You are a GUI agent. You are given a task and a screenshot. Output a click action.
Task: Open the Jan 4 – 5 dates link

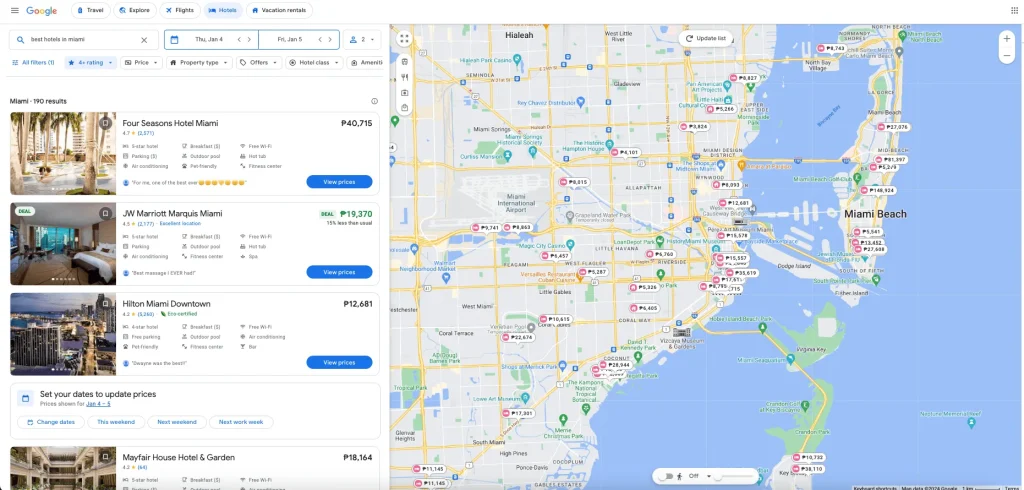(x=98, y=404)
